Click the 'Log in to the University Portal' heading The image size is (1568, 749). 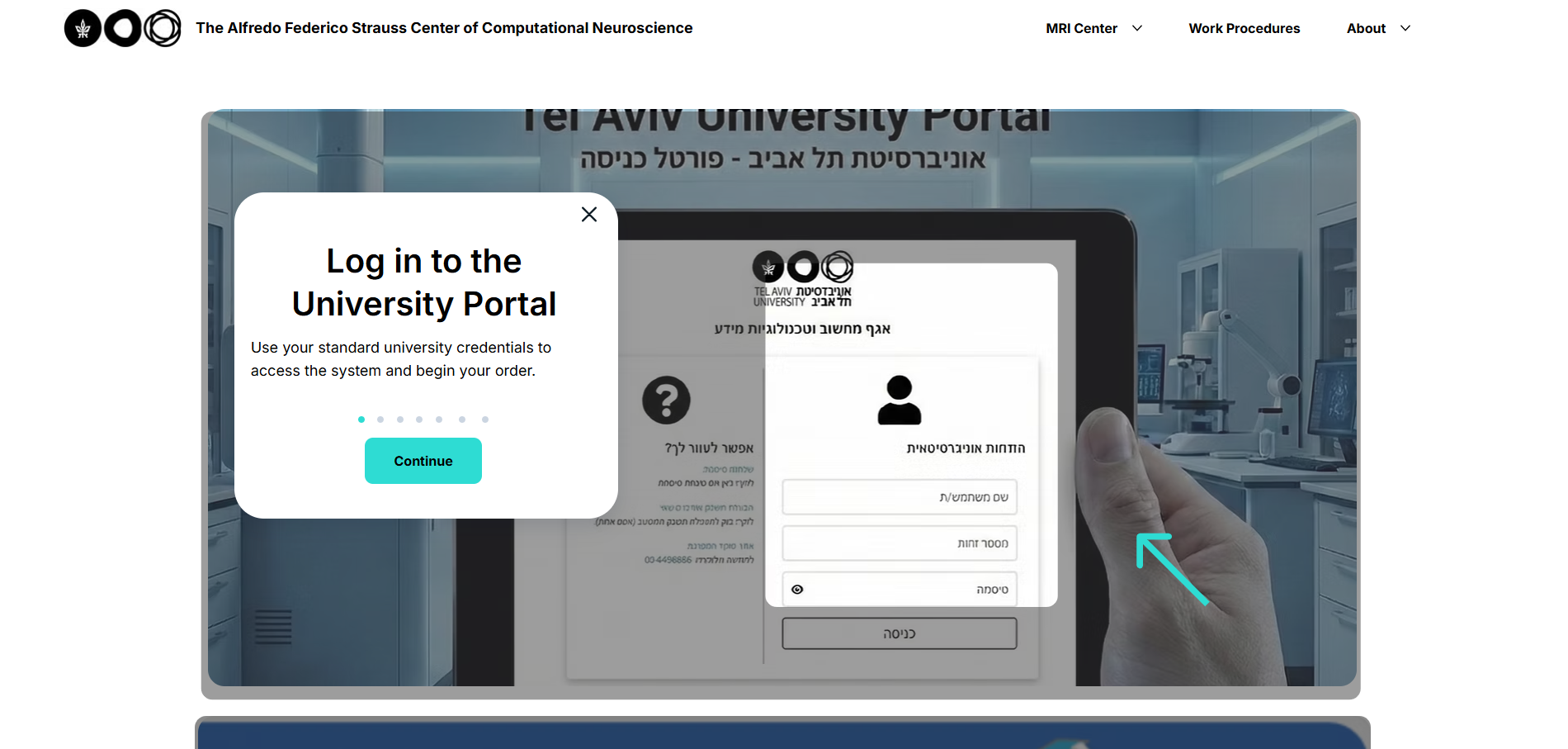click(424, 282)
